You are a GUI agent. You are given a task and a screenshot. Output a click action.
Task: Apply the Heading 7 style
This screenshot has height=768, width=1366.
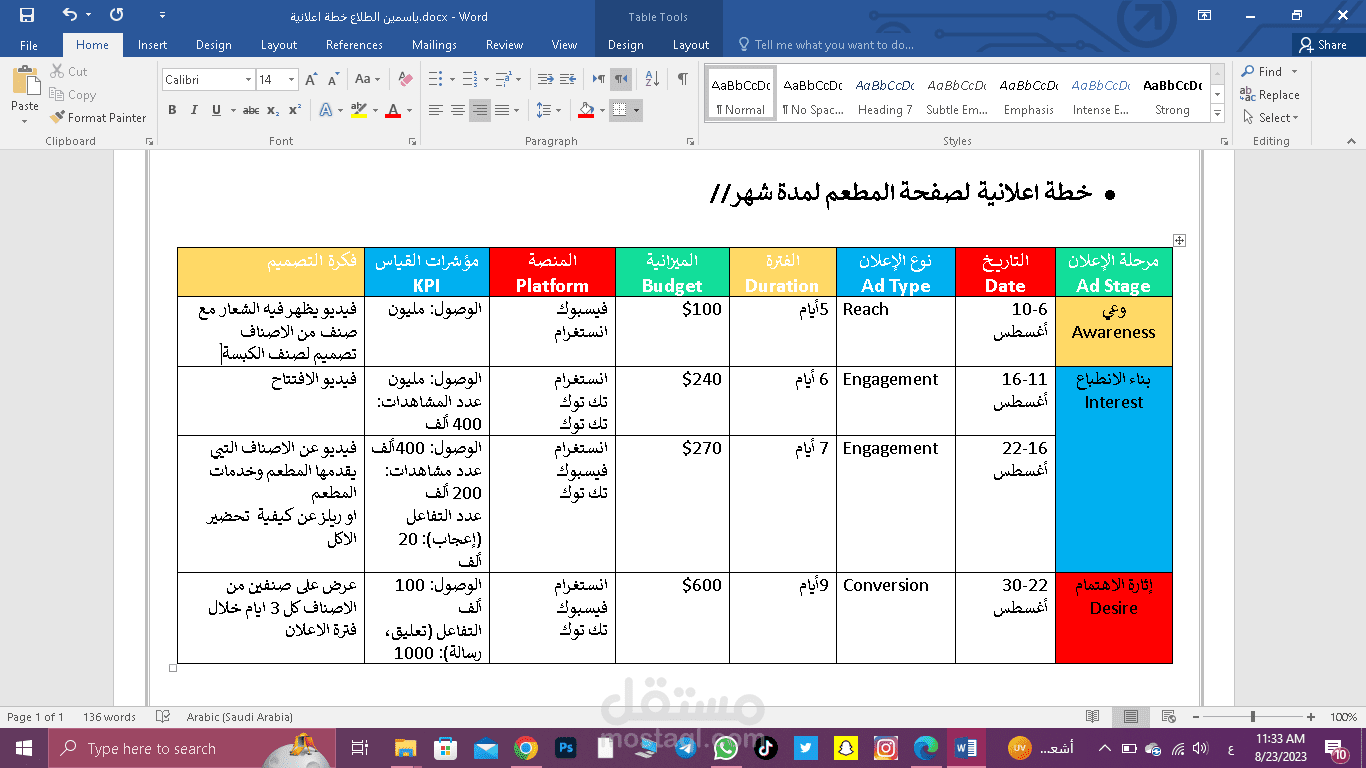pos(885,92)
